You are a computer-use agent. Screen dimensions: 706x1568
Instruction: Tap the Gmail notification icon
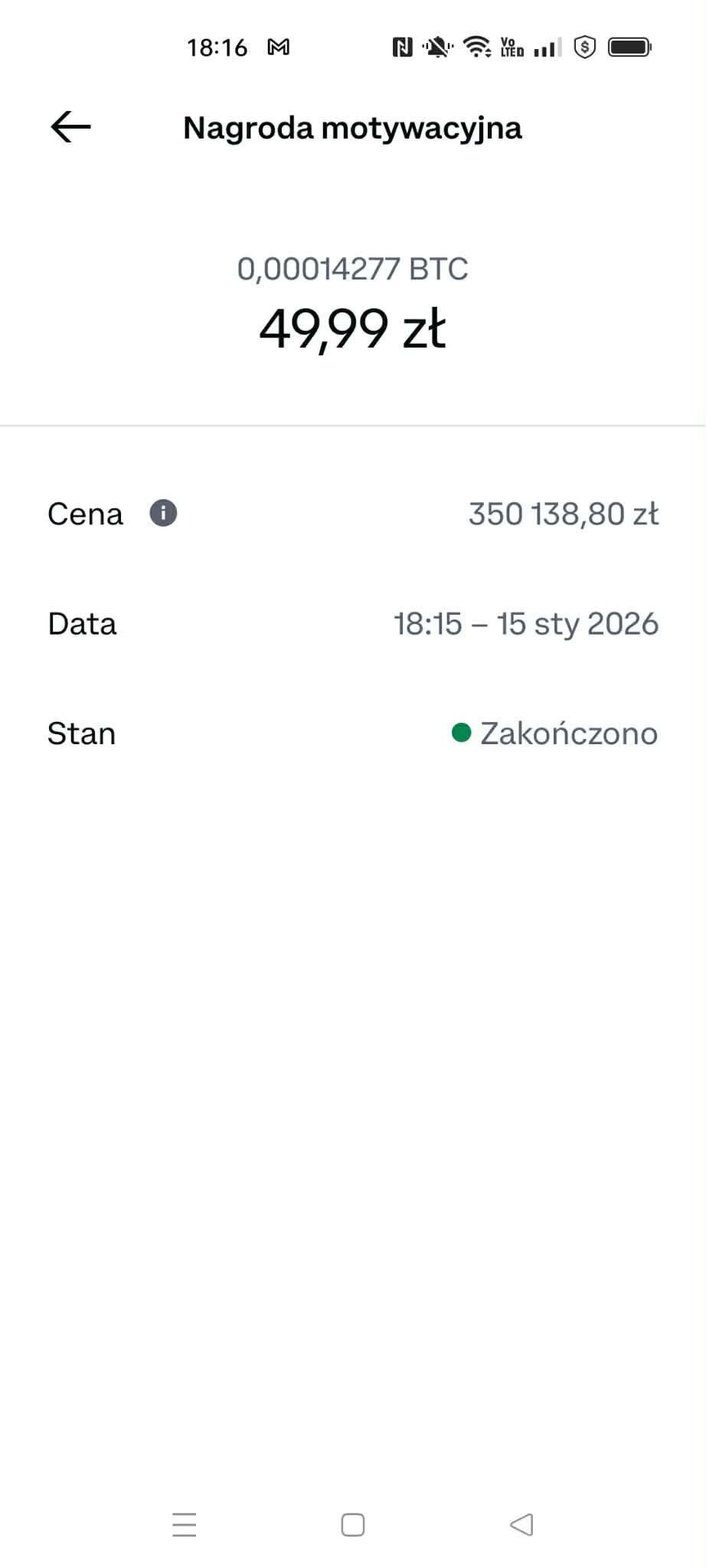click(278, 47)
